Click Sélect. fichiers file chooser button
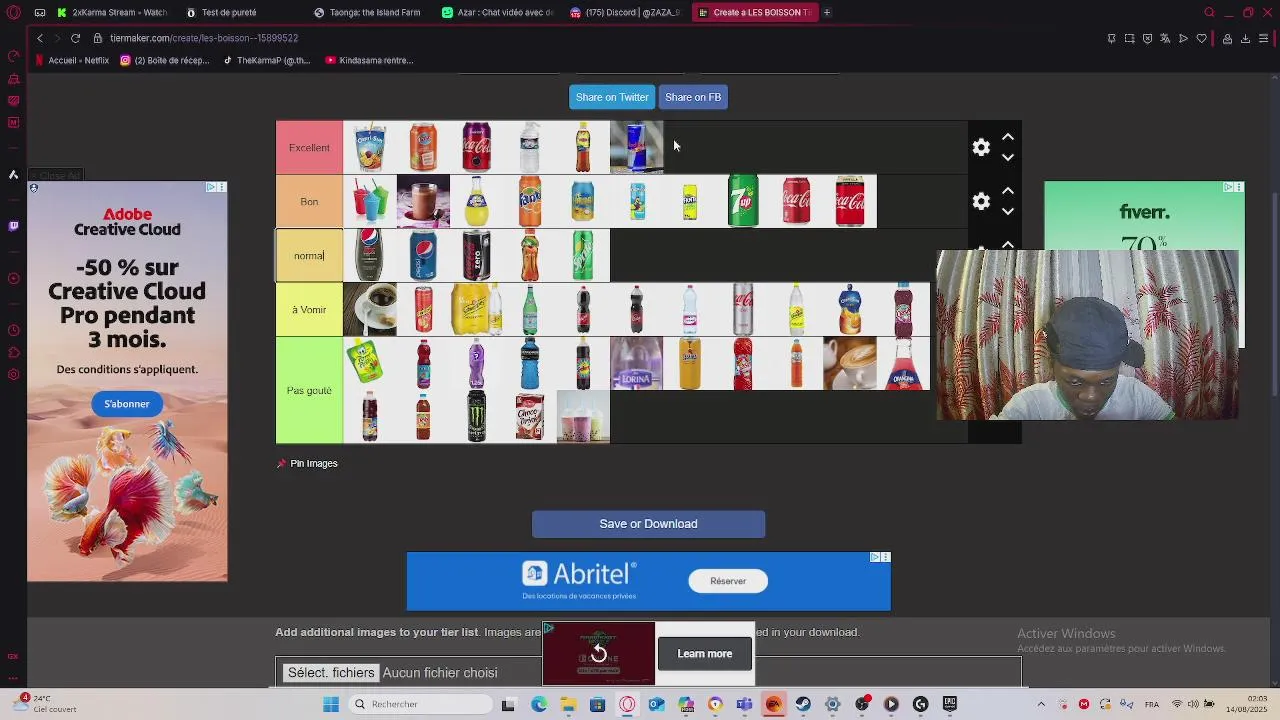The width and height of the screenshot is (1280, 720). 331,673
